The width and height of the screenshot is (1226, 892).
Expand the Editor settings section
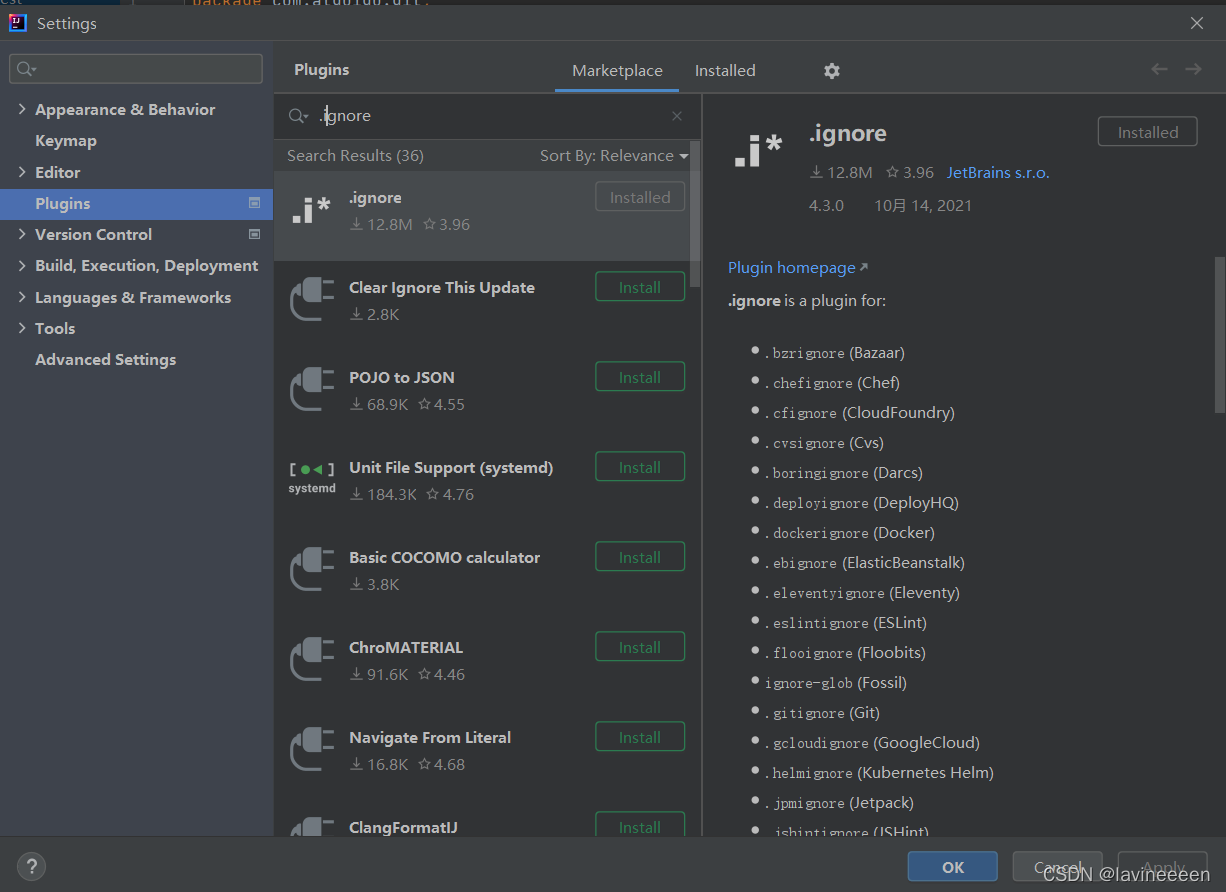point(22,172)
